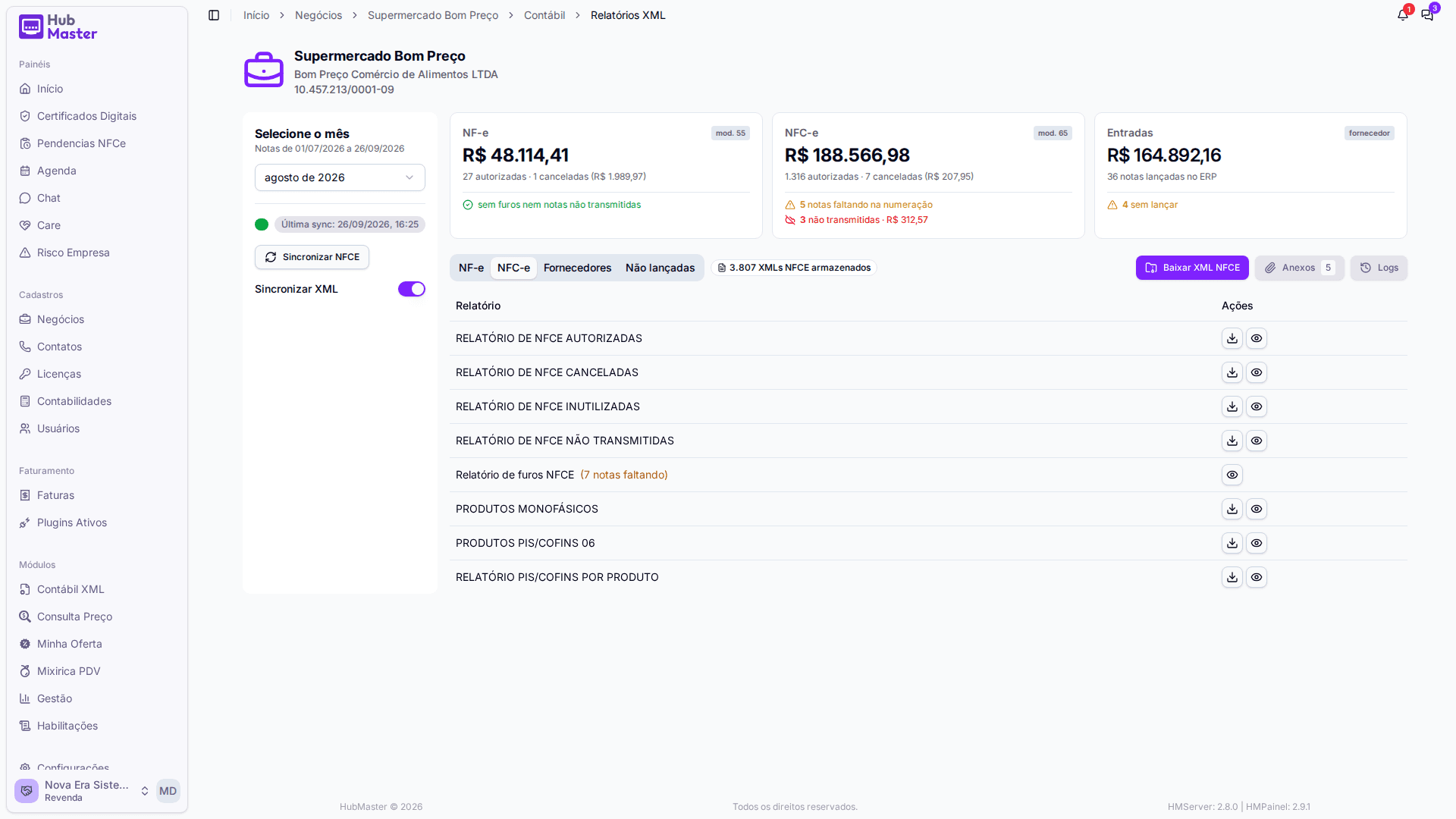The width and height of the screenshot is (1456, 819).
Task: Open Risco Empresa in sidebar
Action: click(x=97, y=253)
